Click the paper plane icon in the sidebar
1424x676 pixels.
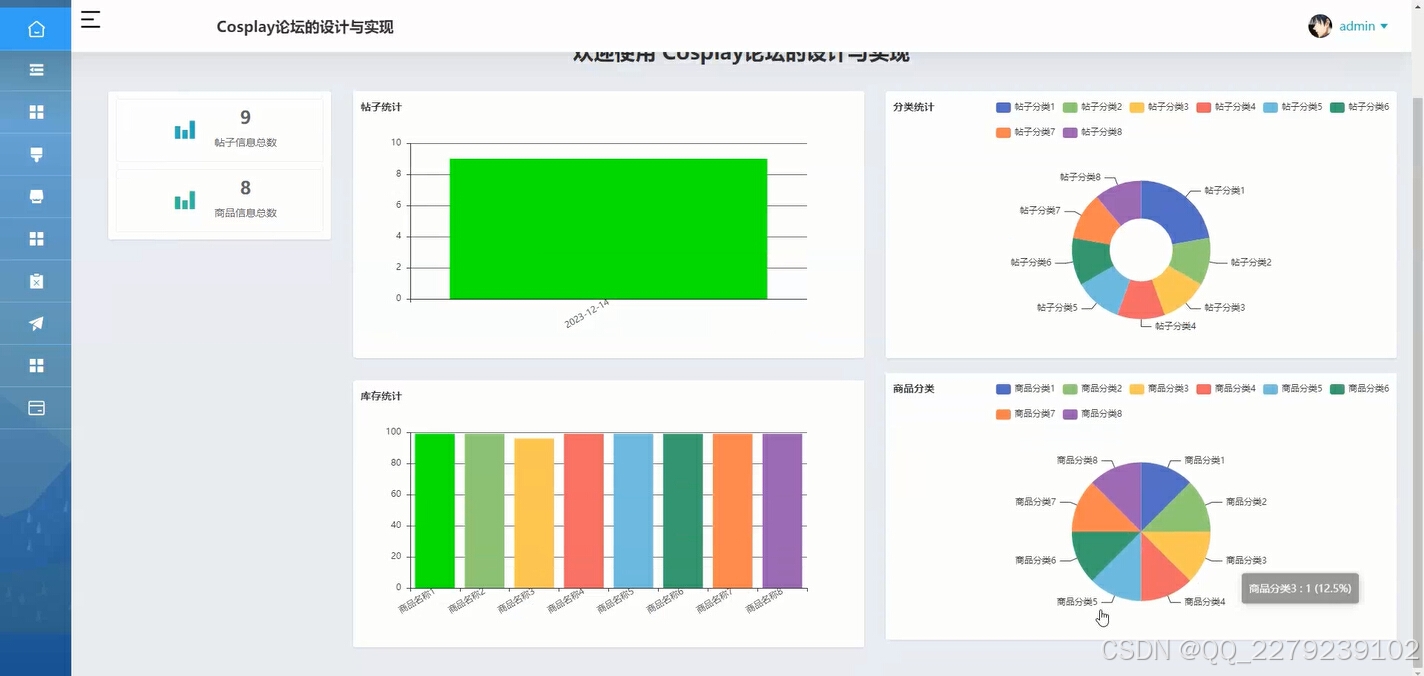tap(36, 322)
